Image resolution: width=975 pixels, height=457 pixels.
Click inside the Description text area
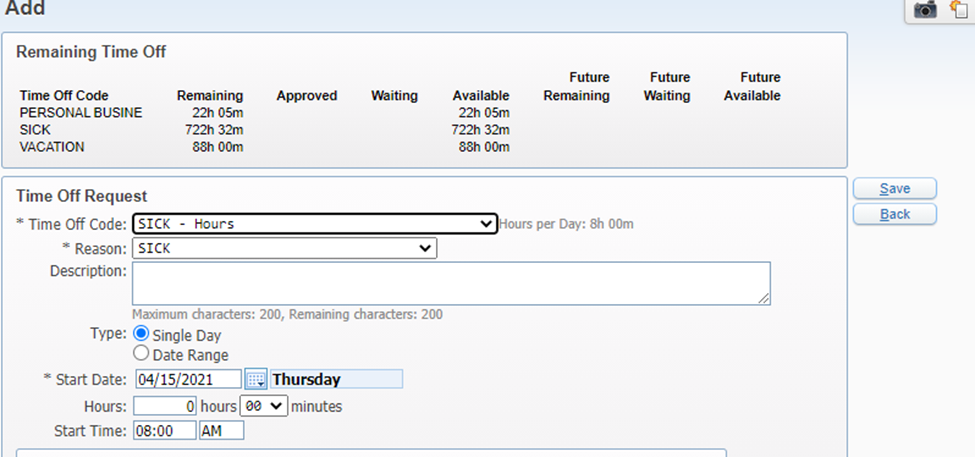pyautogui.click(x=451, y=284)
